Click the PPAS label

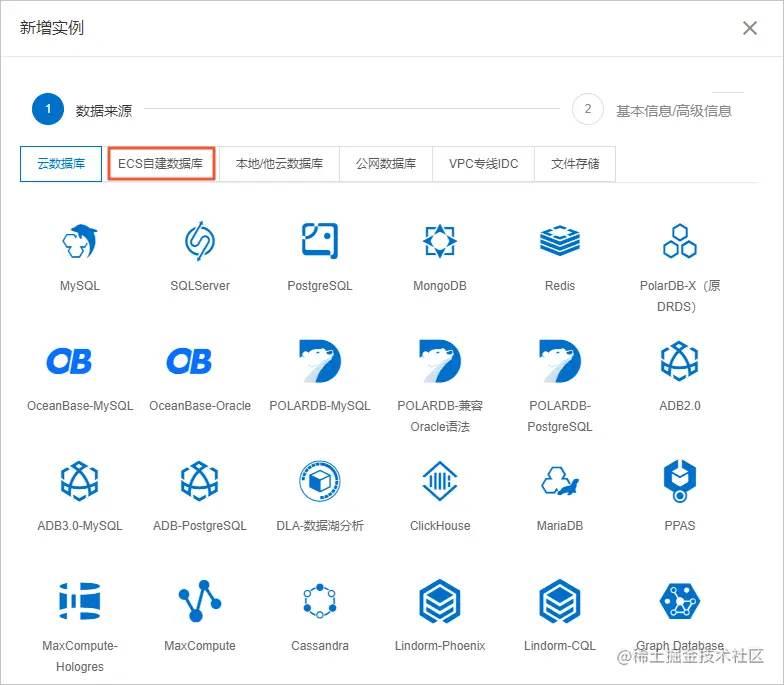tap(680, 526)
